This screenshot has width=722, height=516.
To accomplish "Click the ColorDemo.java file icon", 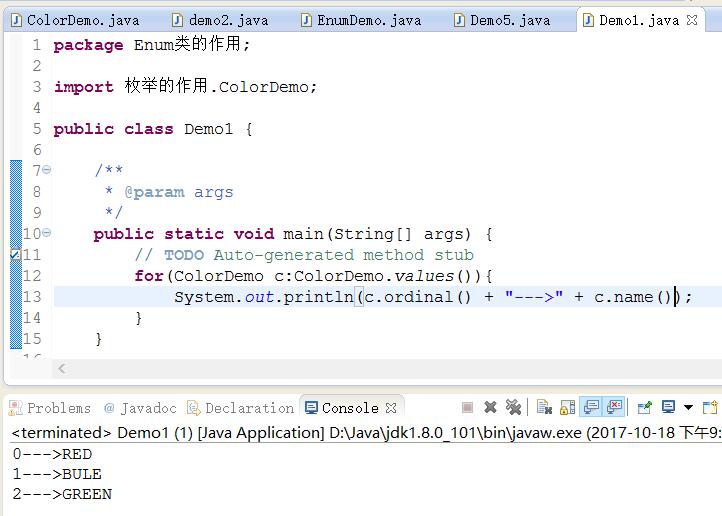I will point(16,20).
